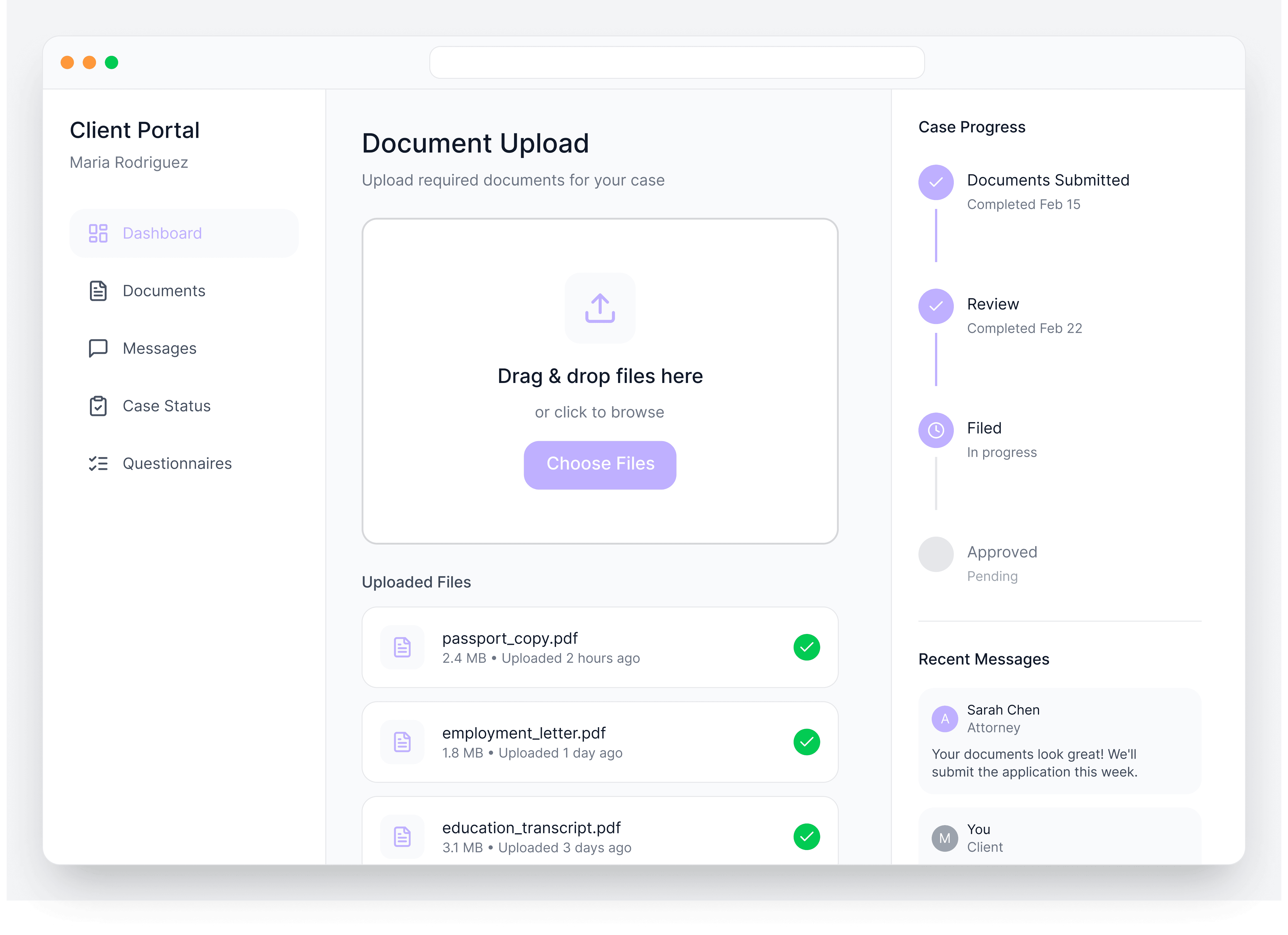
Task: Click Sarah Chen's avatar icon
Action: 944,719
